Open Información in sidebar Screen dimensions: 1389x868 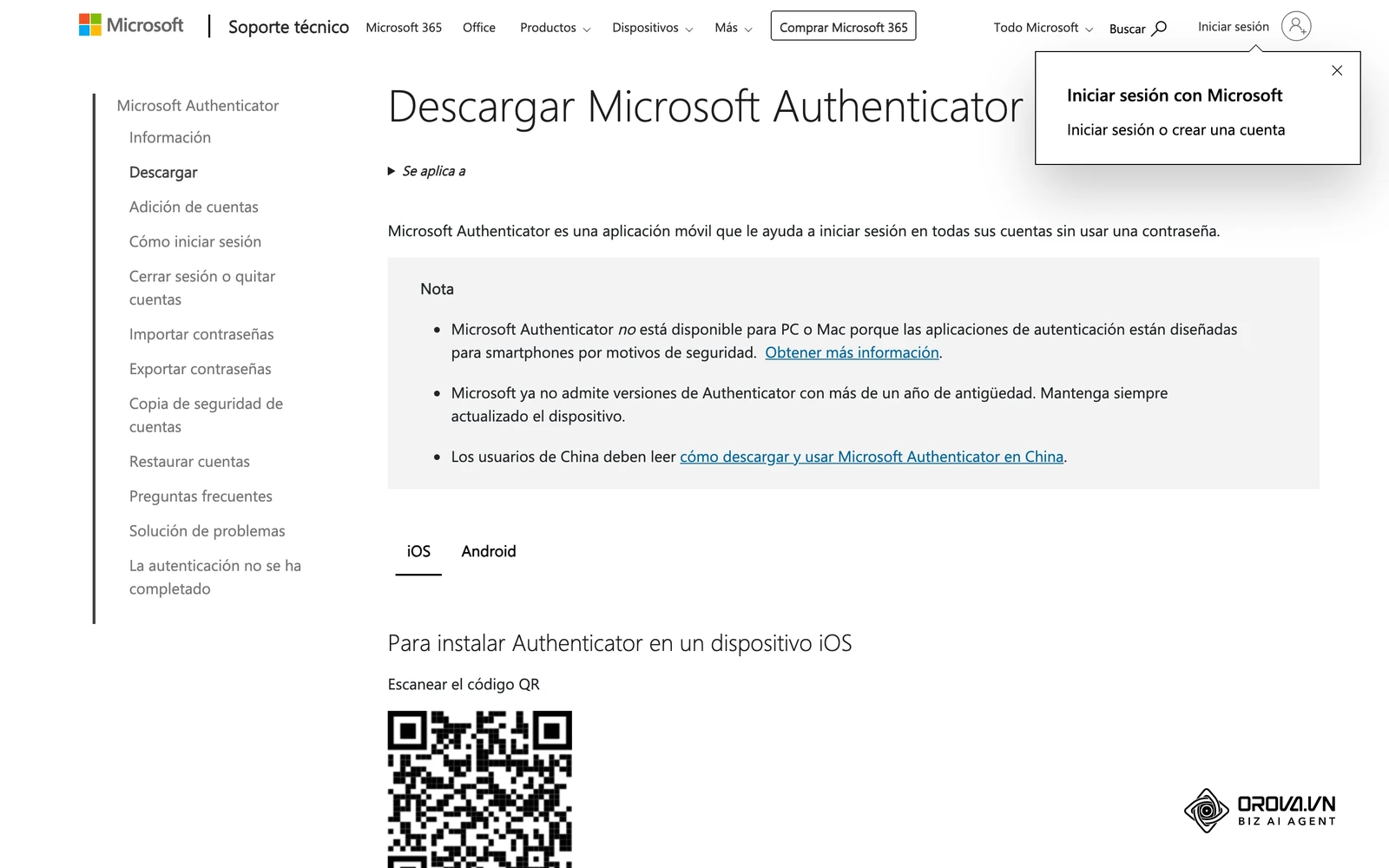(170, 137)
